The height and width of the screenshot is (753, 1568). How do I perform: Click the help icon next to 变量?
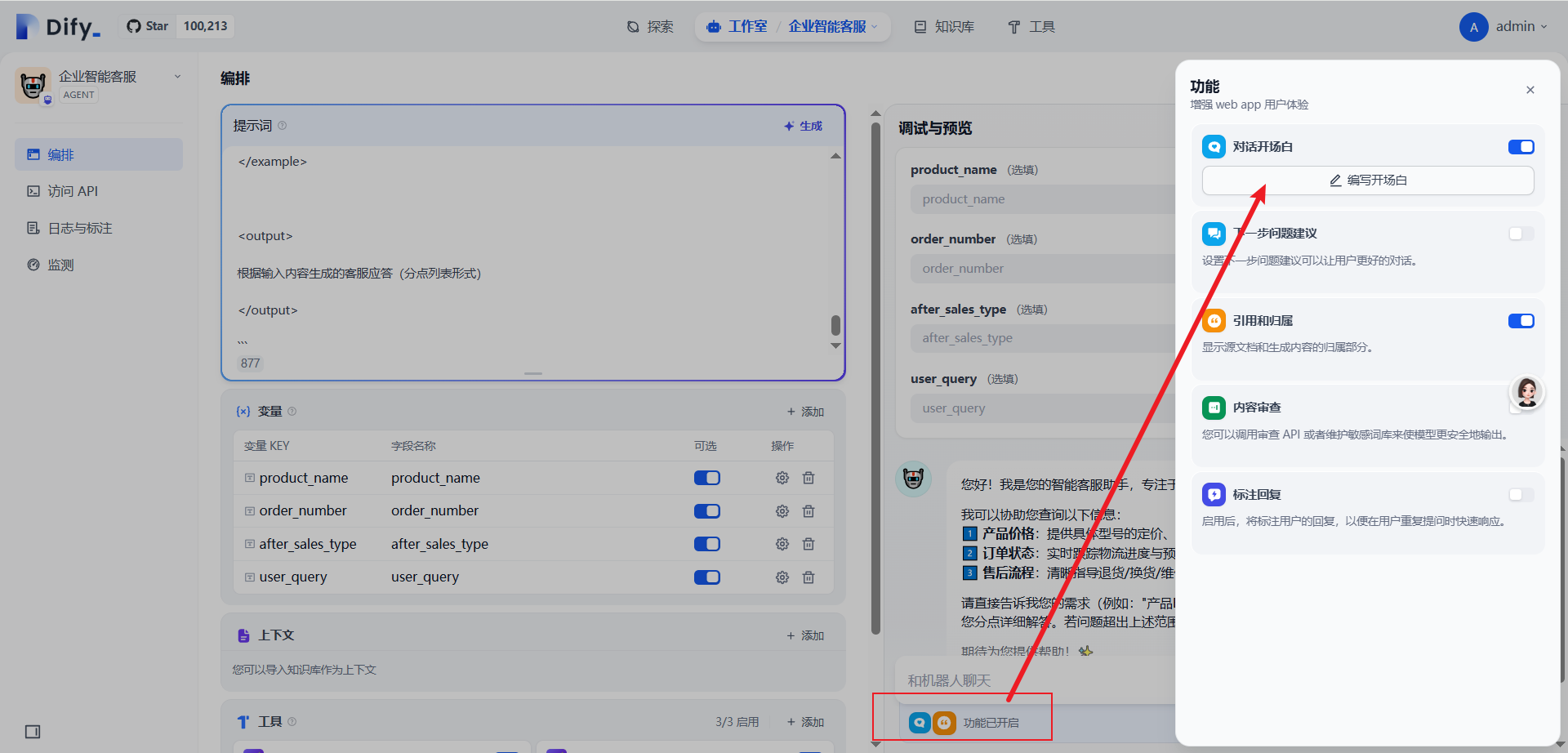(292, 412)
